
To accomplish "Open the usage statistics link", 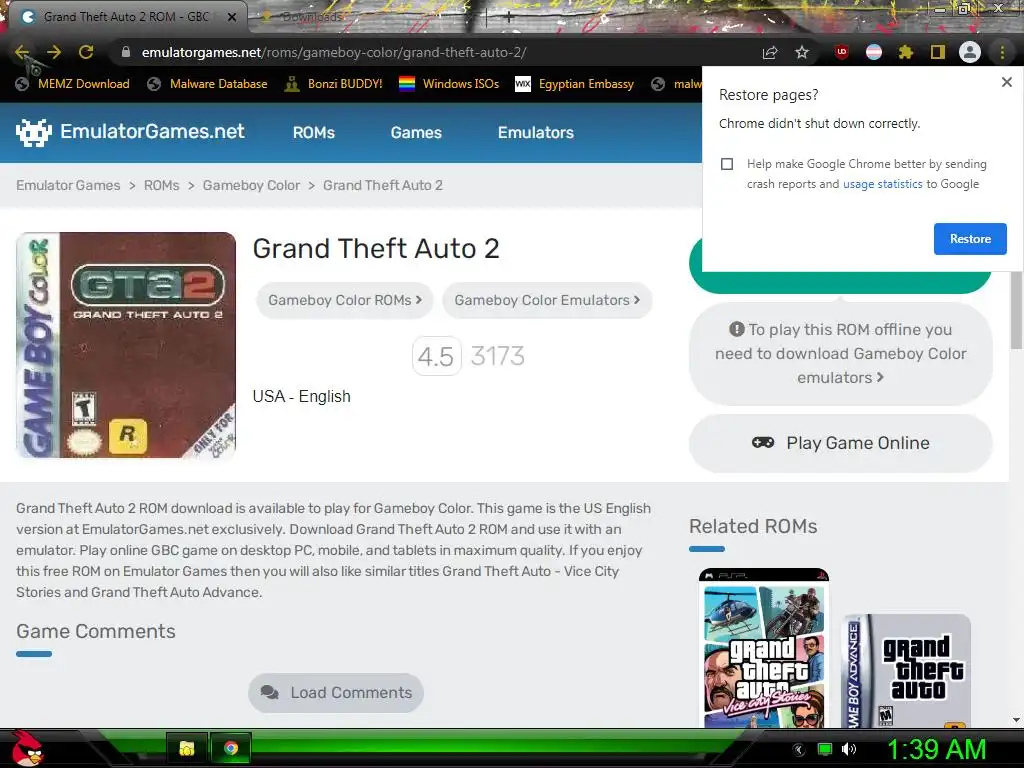I will point(882,184).
